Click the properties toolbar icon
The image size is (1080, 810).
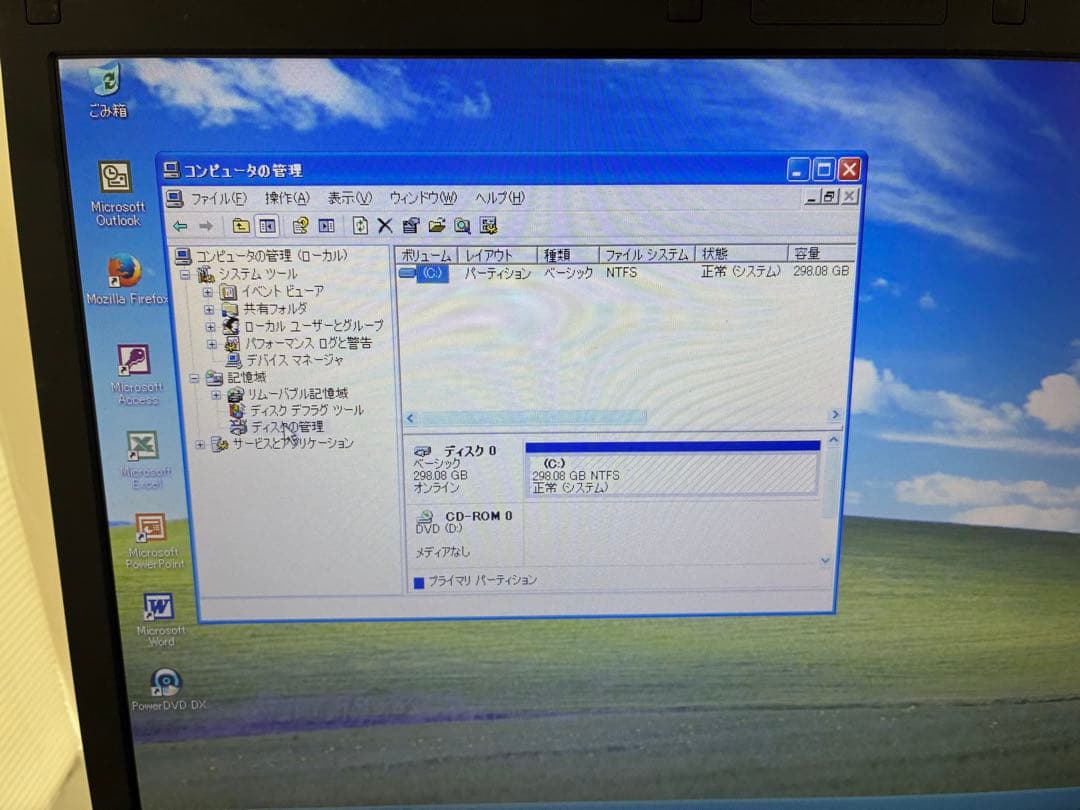(x=412, y=226)
